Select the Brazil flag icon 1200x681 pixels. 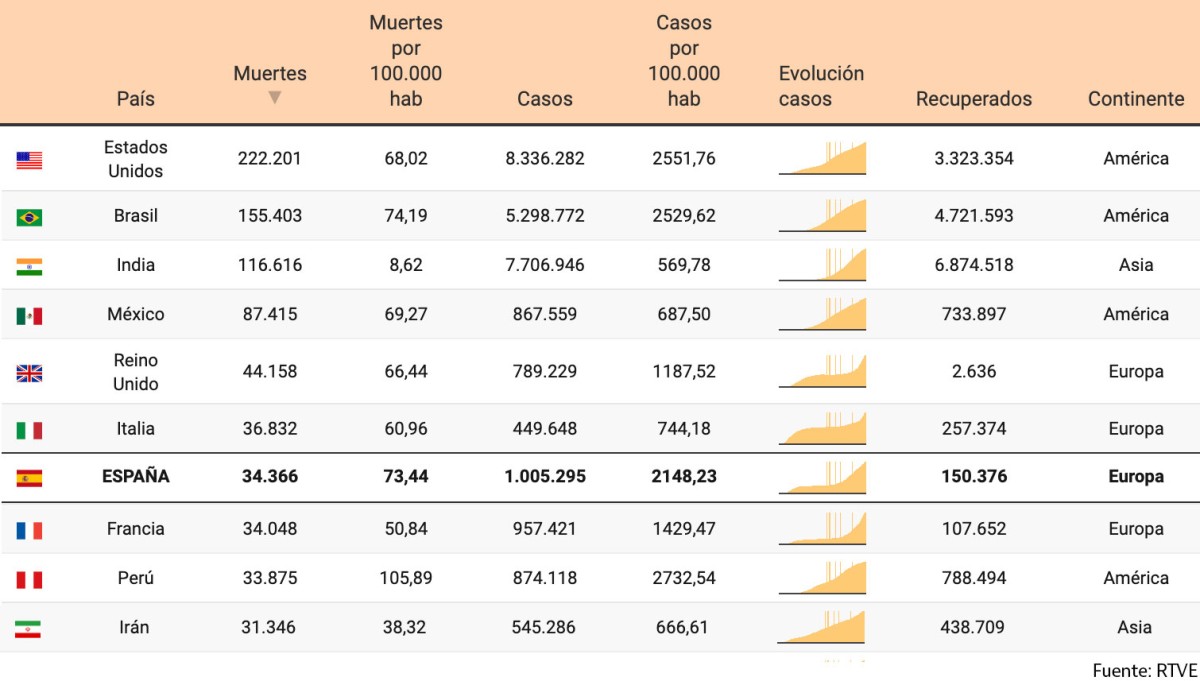point(29,215)
